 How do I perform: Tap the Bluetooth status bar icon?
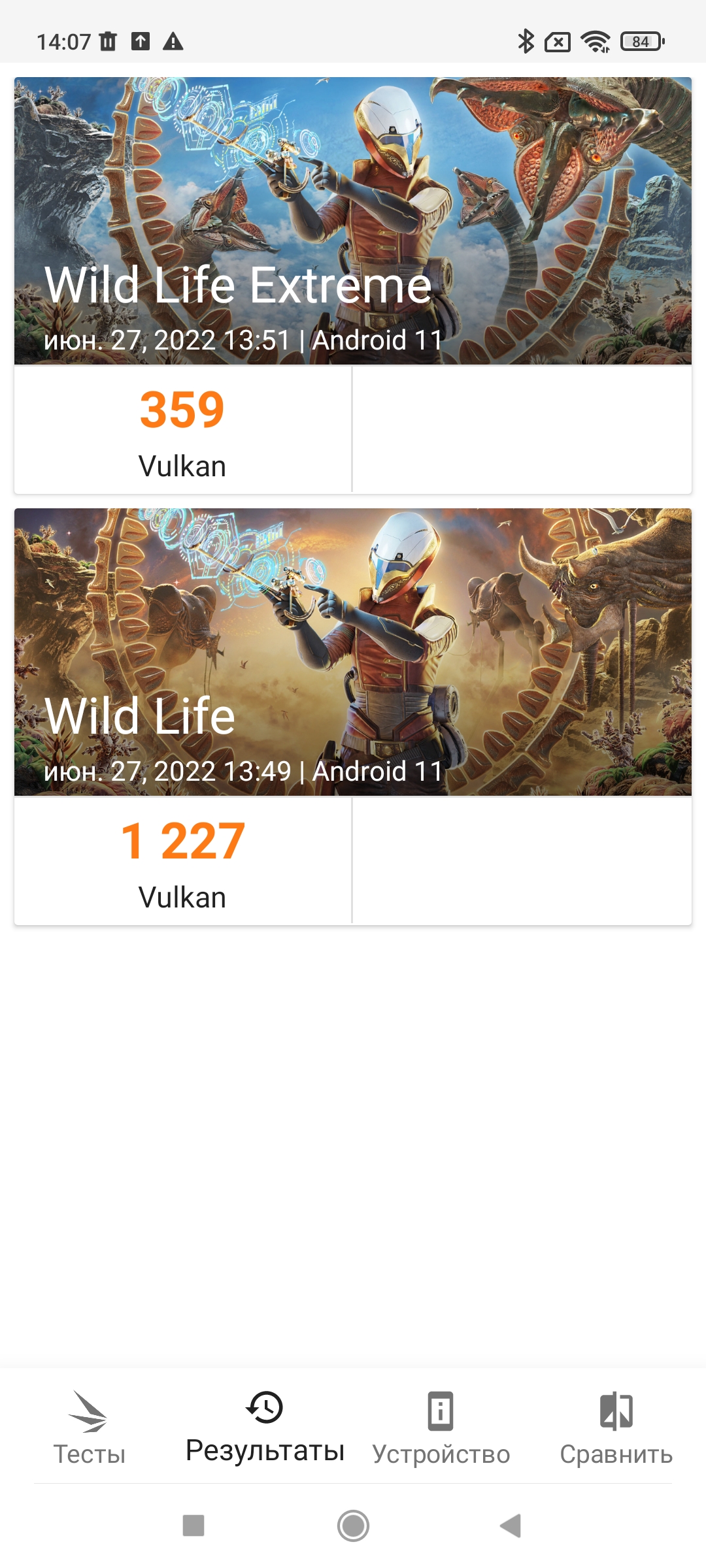(526, 41)
